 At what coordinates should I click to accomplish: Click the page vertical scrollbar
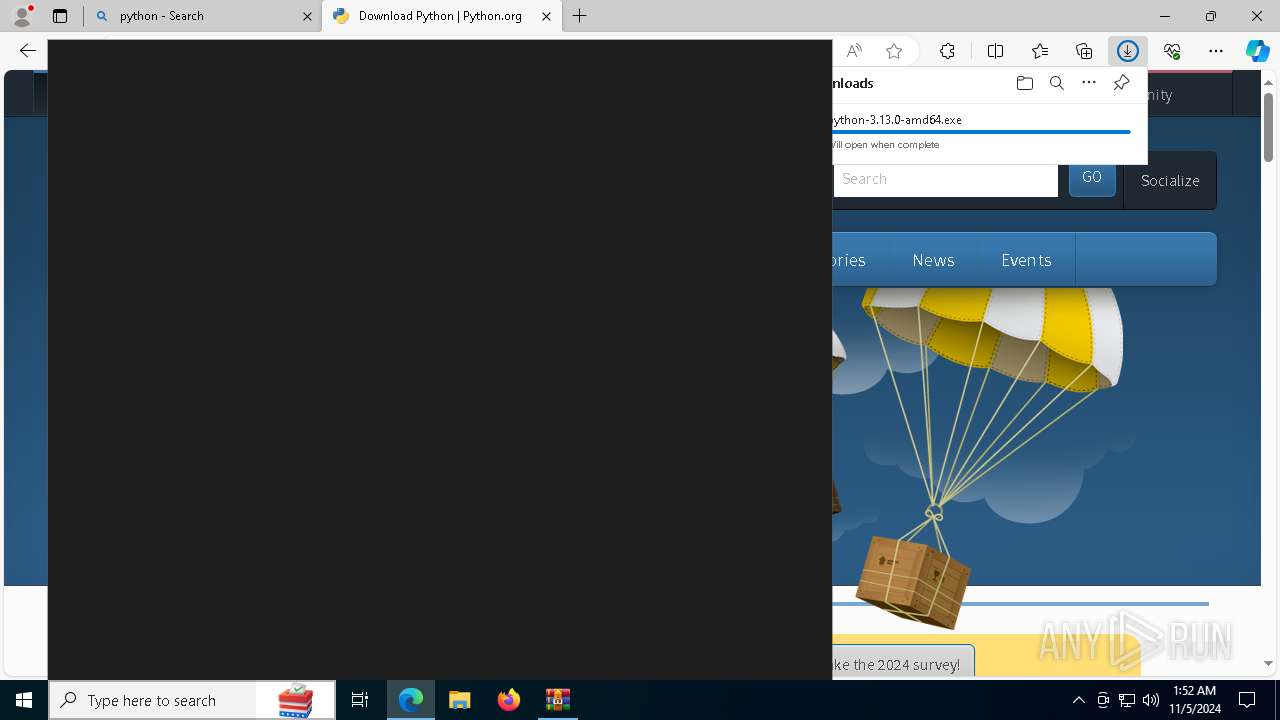pyautogui.click(x=1268, y=129)
